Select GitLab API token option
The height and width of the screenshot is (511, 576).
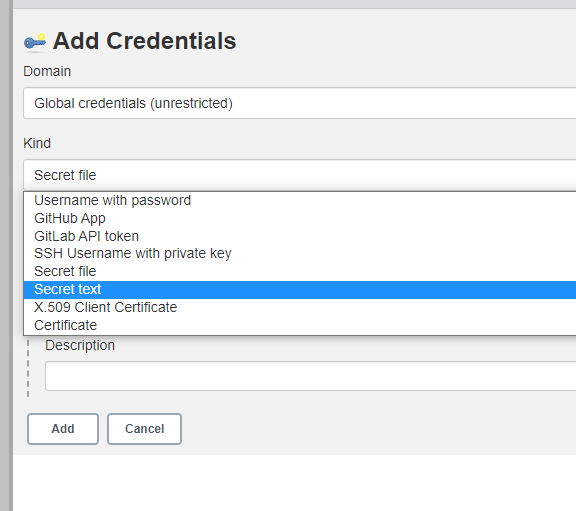(299, 236)
